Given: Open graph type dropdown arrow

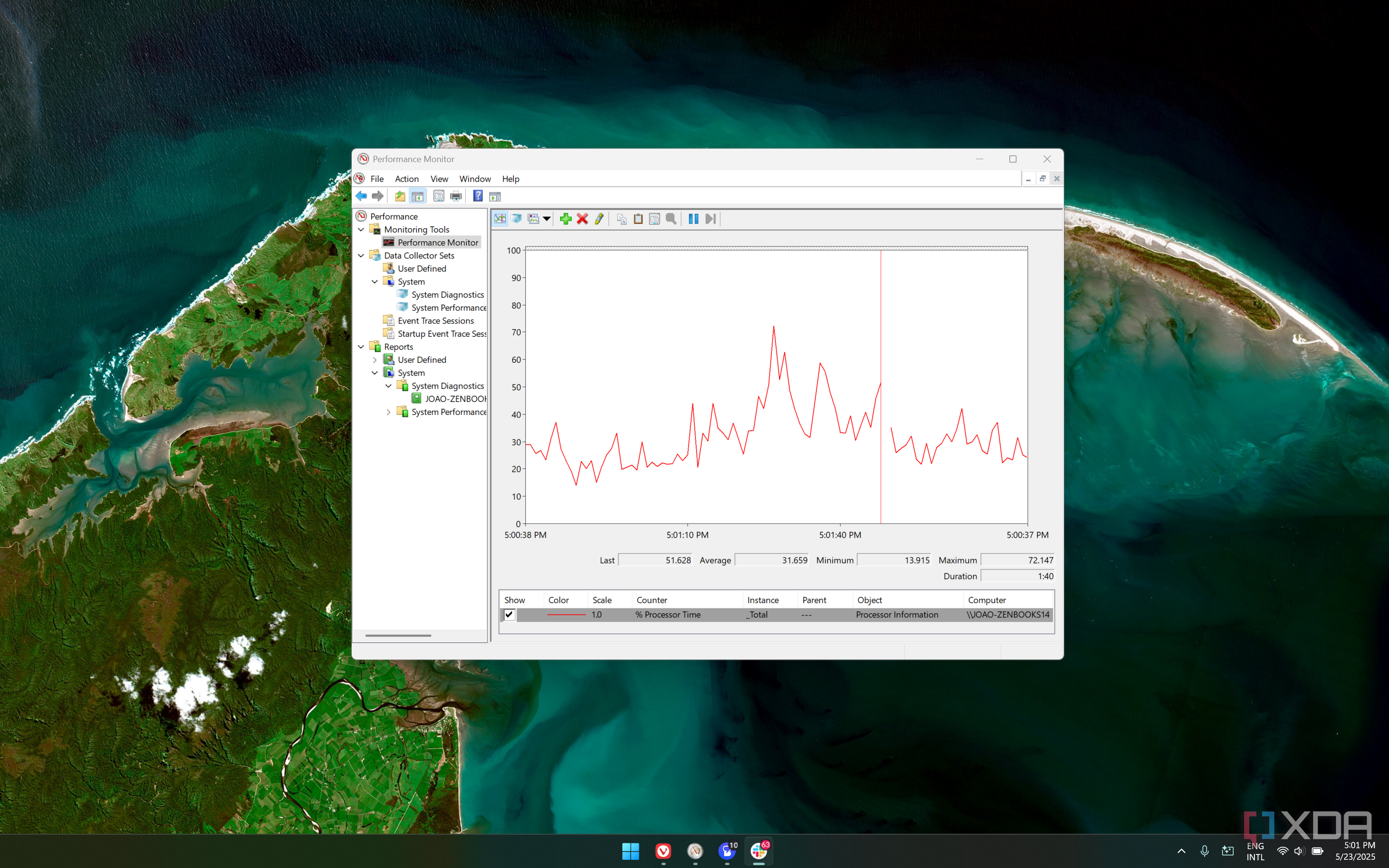Looking at the screenshot, I should pos(547,219).
